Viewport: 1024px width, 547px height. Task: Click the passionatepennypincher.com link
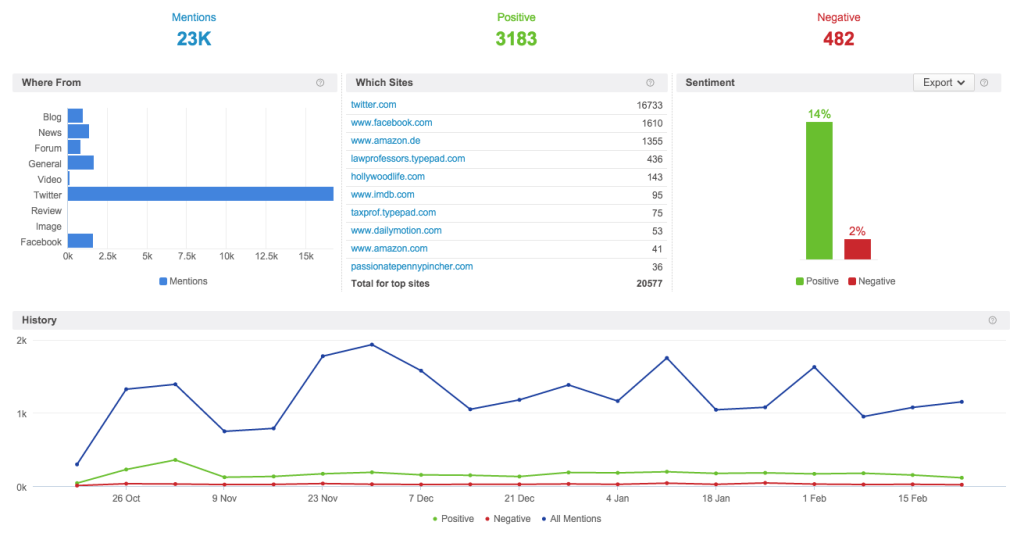click(411, 267)
